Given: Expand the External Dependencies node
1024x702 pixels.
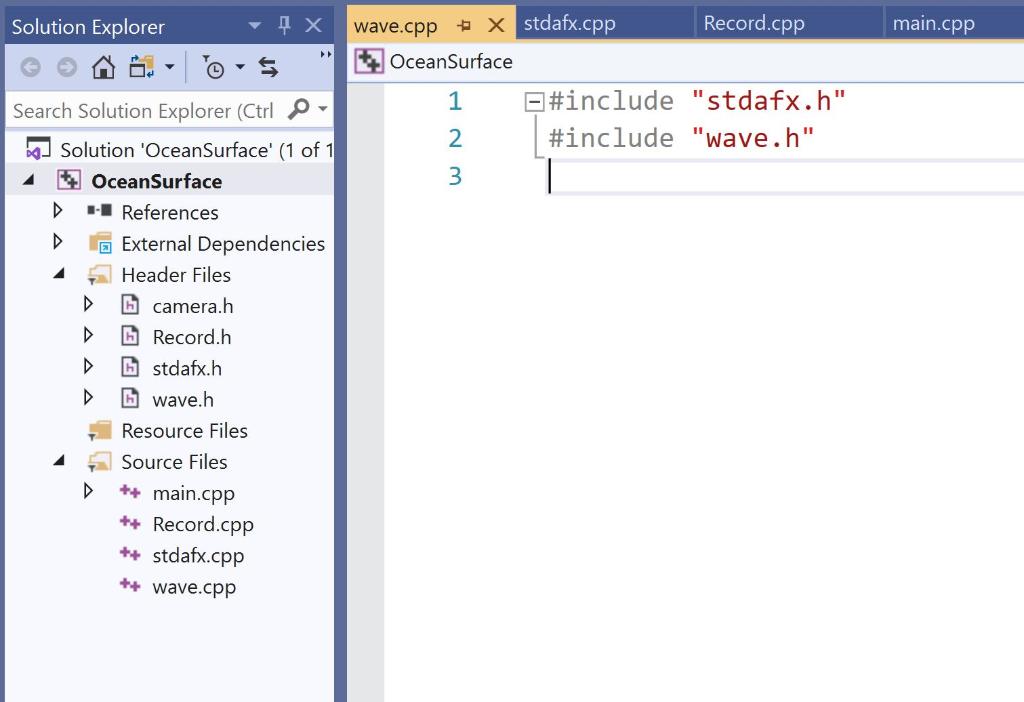Looking at the screenshot, I should (x=59, y=243).
